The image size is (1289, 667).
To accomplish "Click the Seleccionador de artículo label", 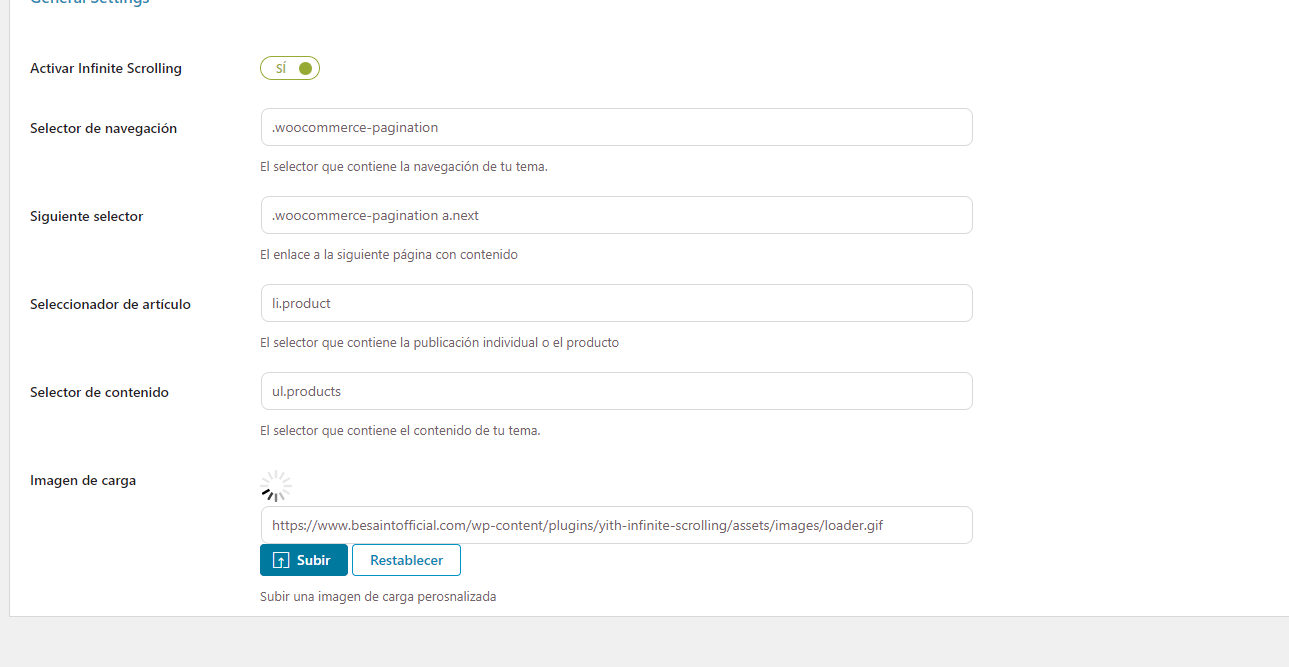I will tap(110, 304).
